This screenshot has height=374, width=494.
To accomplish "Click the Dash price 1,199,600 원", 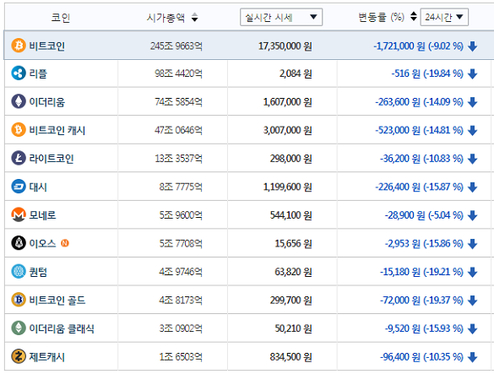I will (x=287, y=187).
